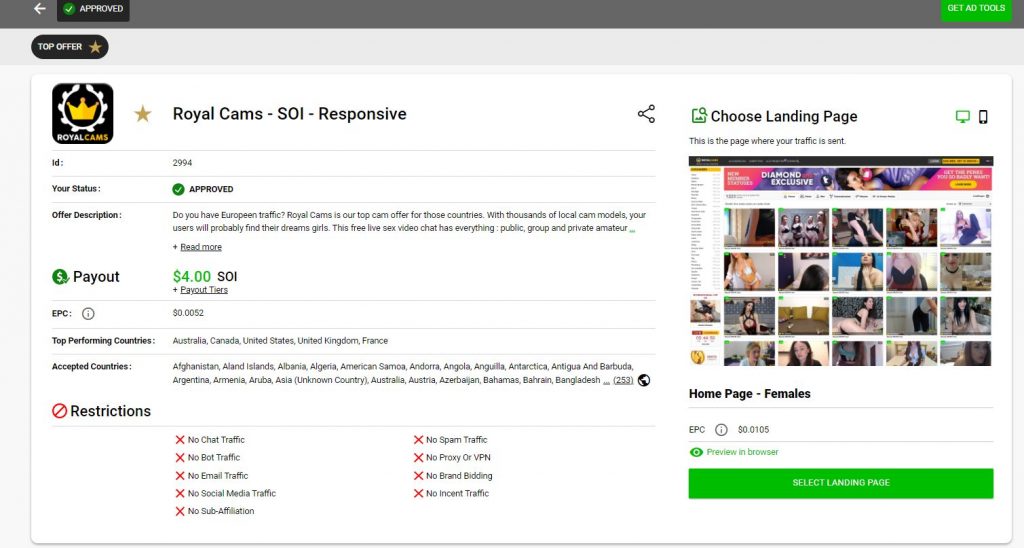
Task: Click the red X beside No Email Traffic
Action: [x=180, y=475]
